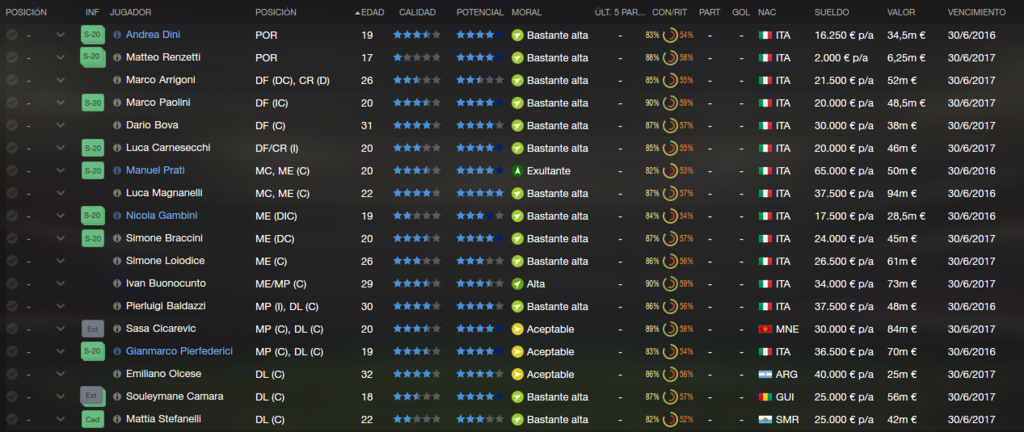Viewport: 1024px width, 432px height.
Task: Click the condition circle for Ivan Buonocunto
Action: [669, 284]
